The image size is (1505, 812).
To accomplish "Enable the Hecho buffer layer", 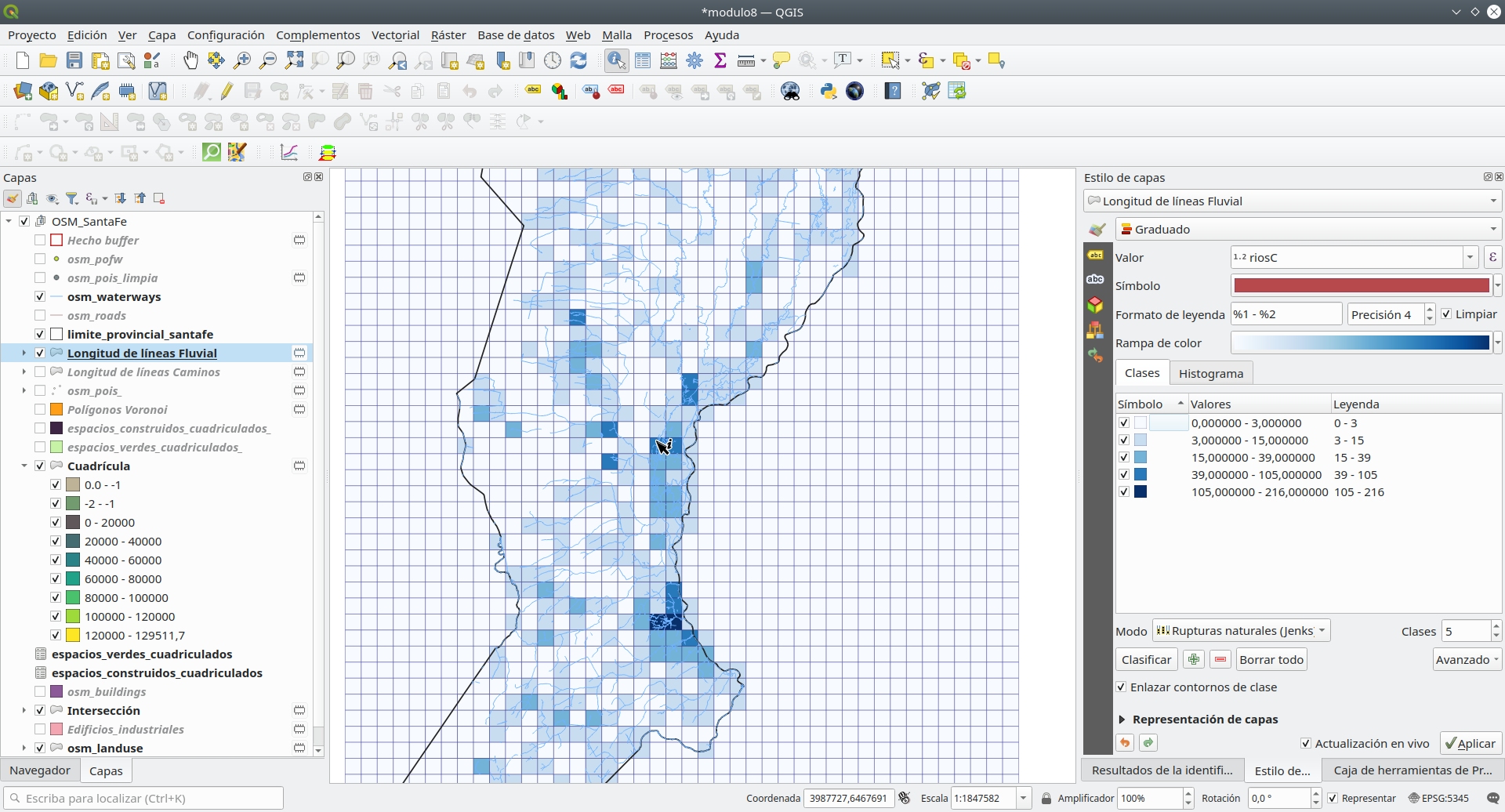I will pos(40,241).
